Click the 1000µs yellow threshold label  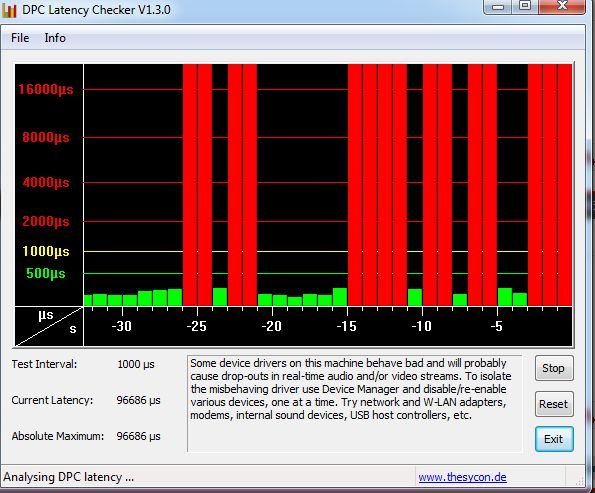[46, 251]
